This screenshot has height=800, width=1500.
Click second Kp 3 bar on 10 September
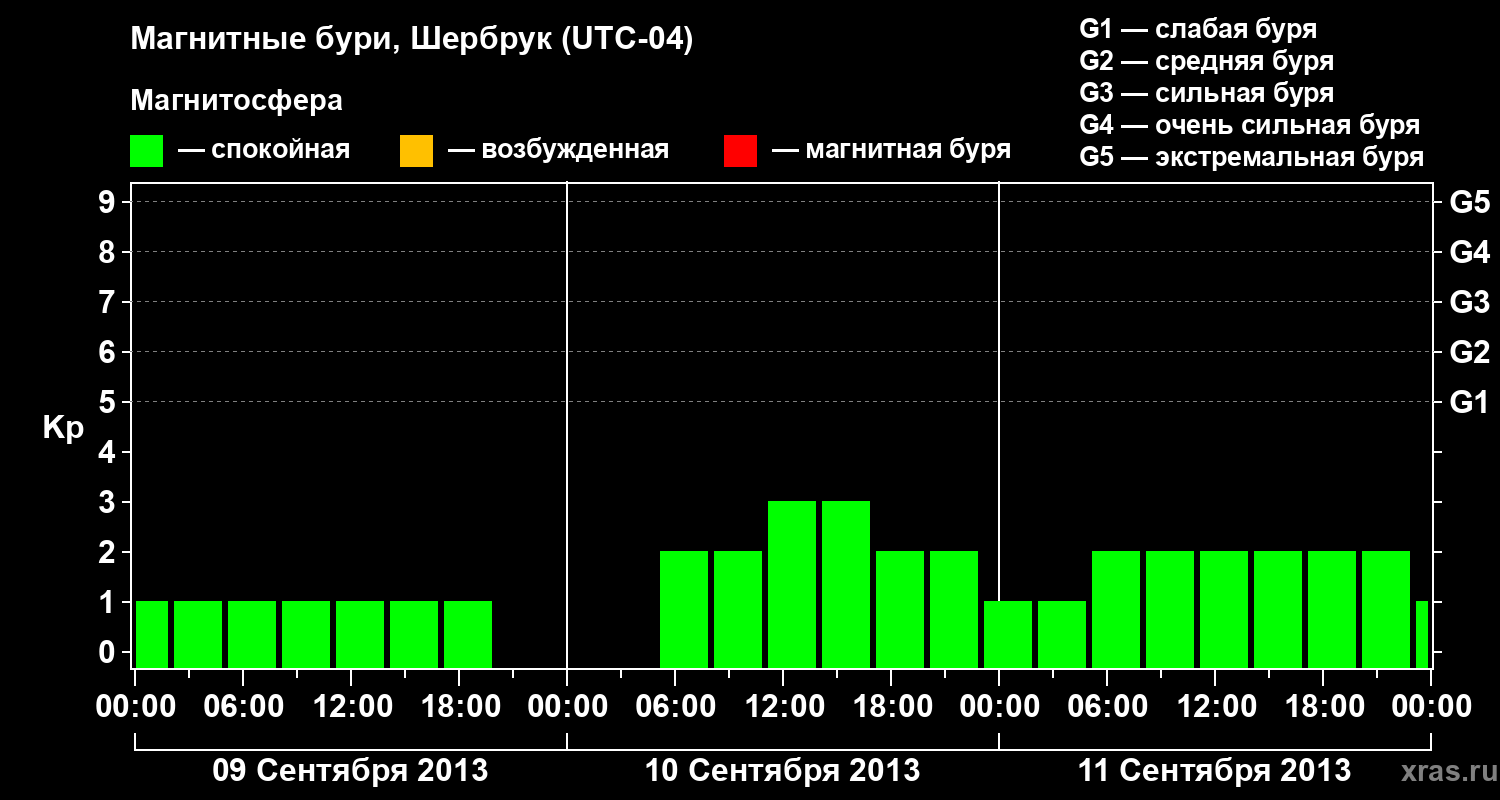point(846,584)
